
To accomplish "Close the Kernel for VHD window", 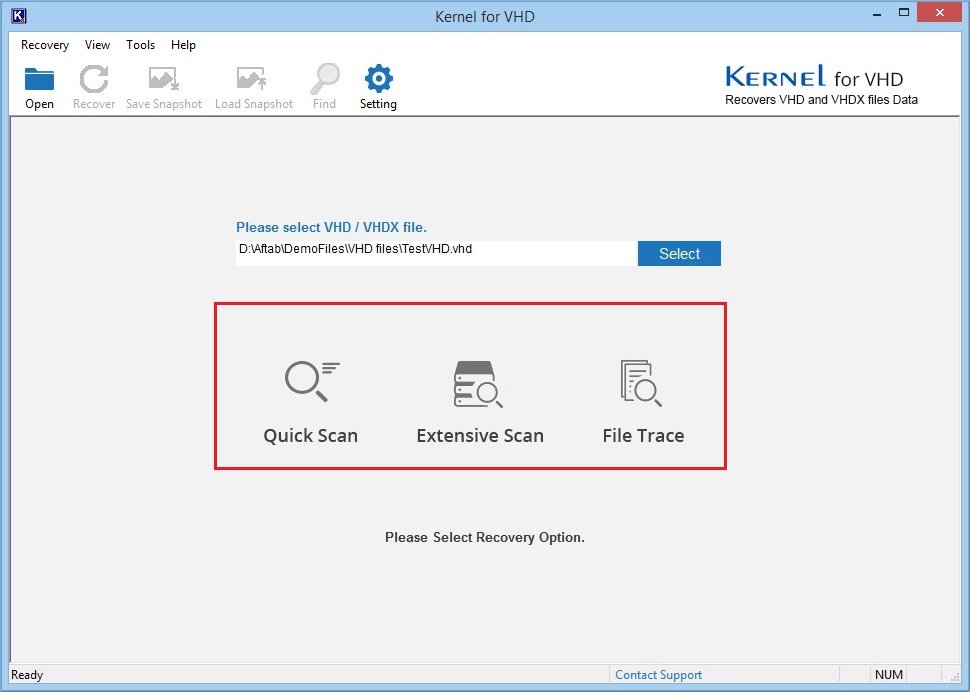I will 940,13.
